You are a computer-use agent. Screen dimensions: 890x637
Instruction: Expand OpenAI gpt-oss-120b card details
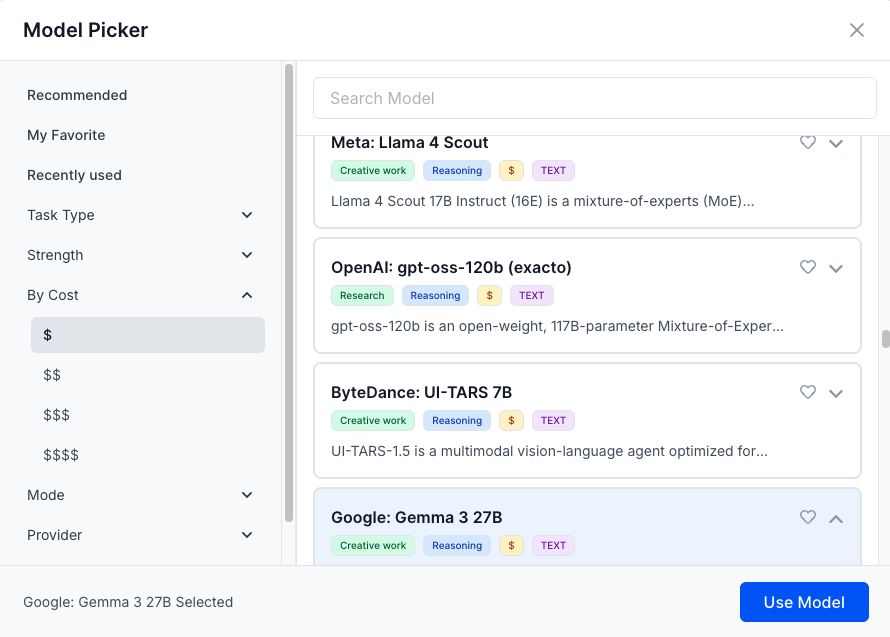837,268
